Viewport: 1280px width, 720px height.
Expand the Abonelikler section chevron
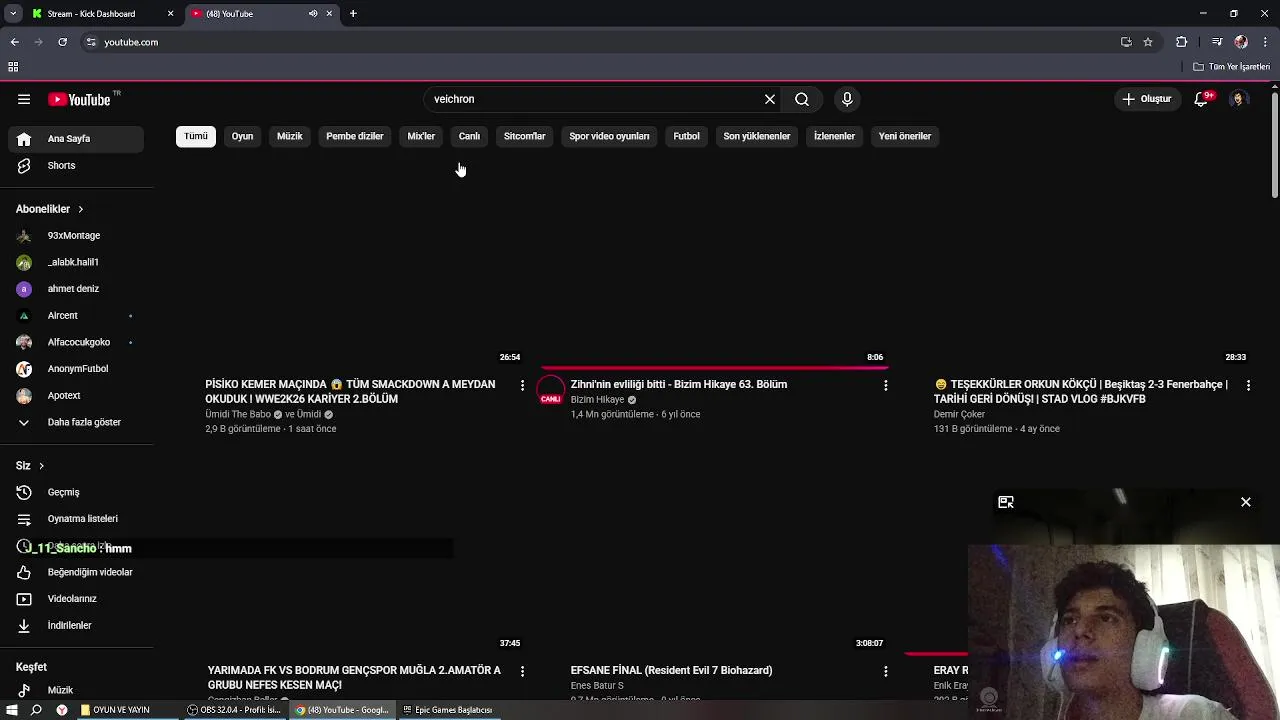(x=80, y=209)
